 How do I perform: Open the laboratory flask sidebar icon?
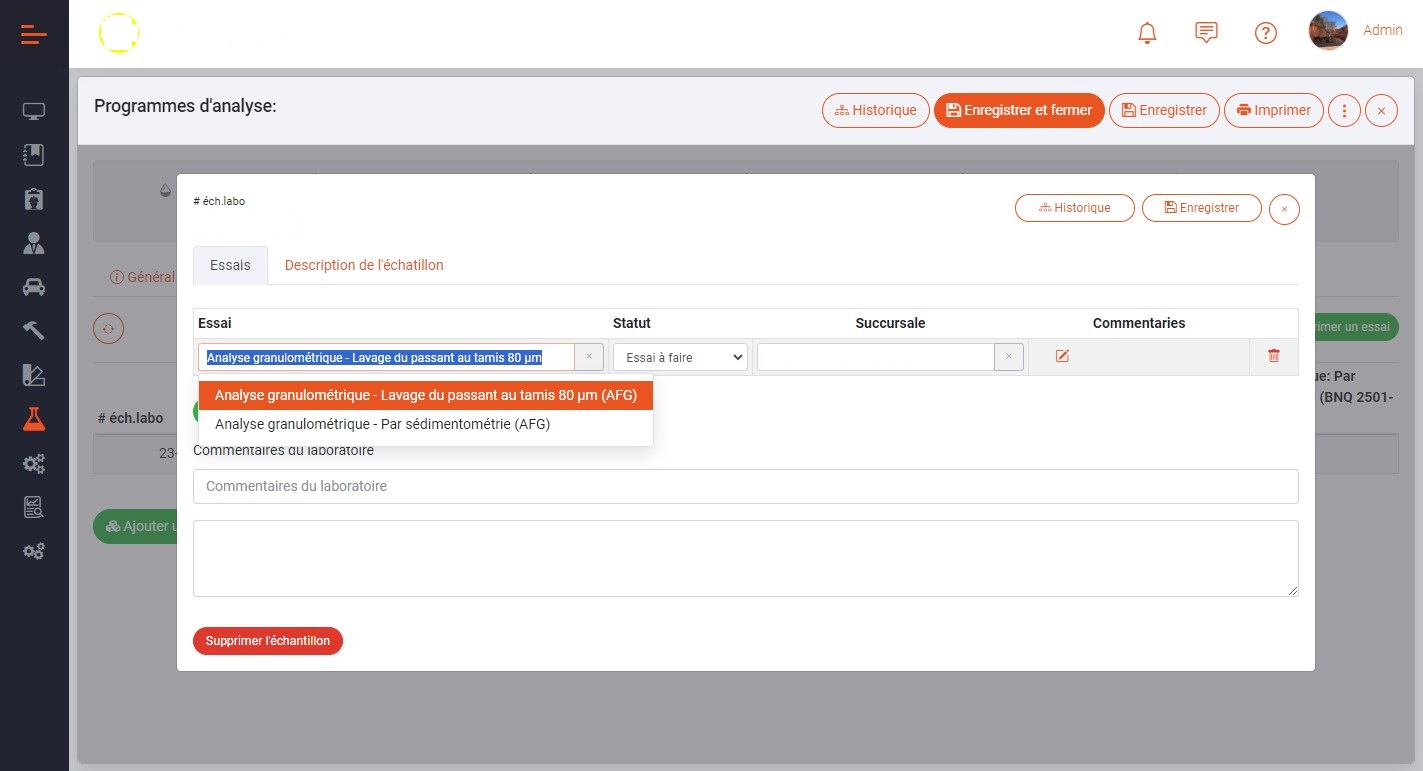(x=34, y=419)
